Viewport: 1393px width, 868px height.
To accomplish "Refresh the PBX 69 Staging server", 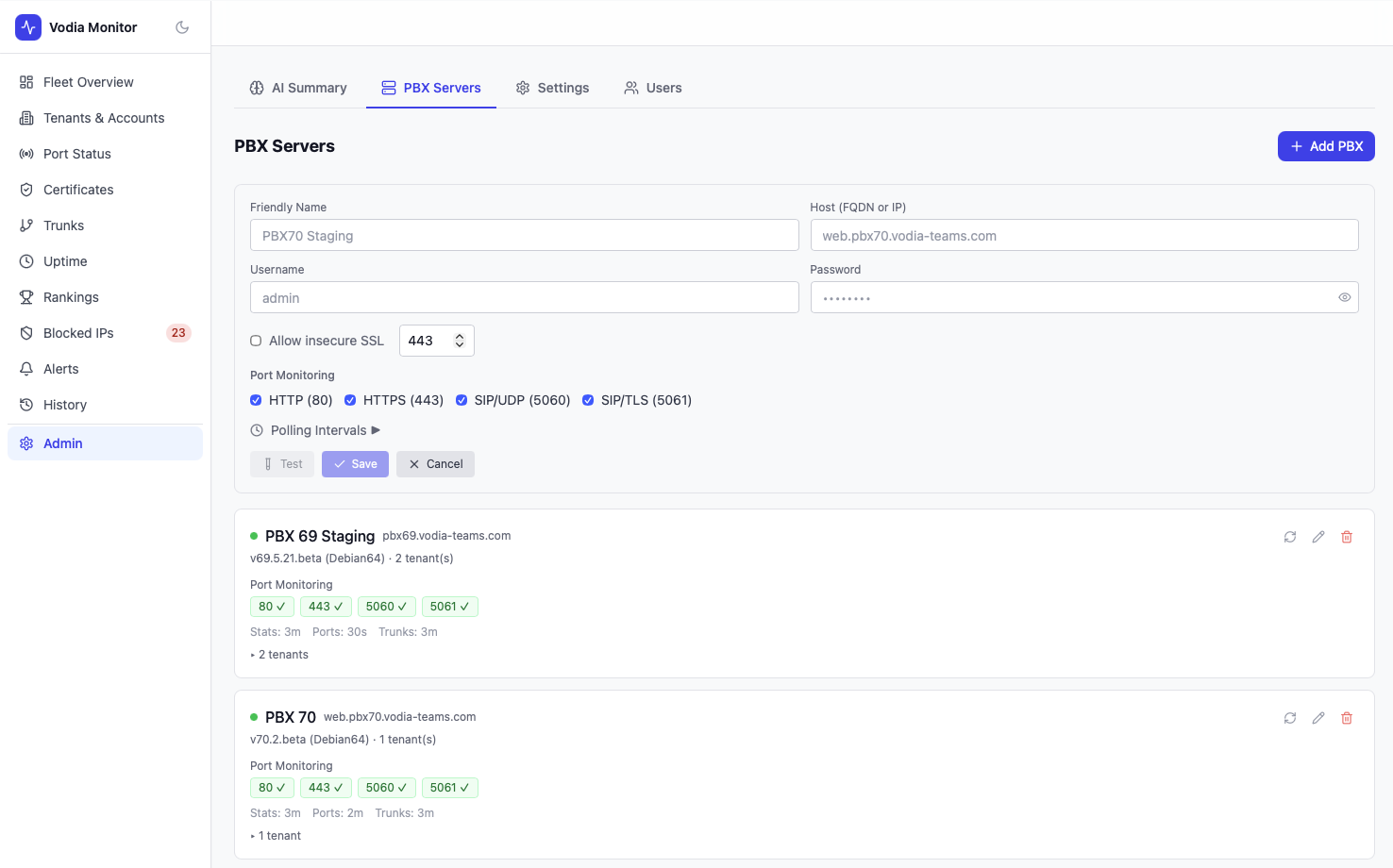I will (x=1290, y=537).
